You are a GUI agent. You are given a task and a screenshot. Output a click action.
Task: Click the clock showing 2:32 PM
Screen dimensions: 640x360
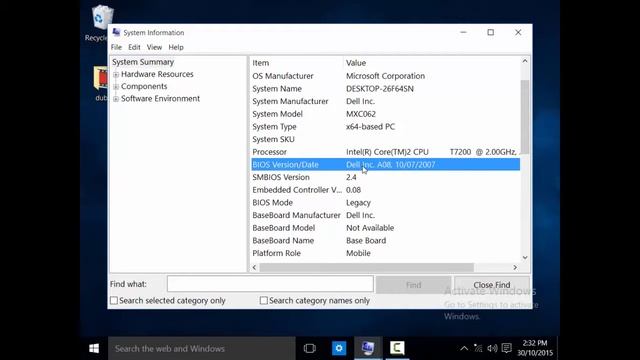click(x=535, y=348)
